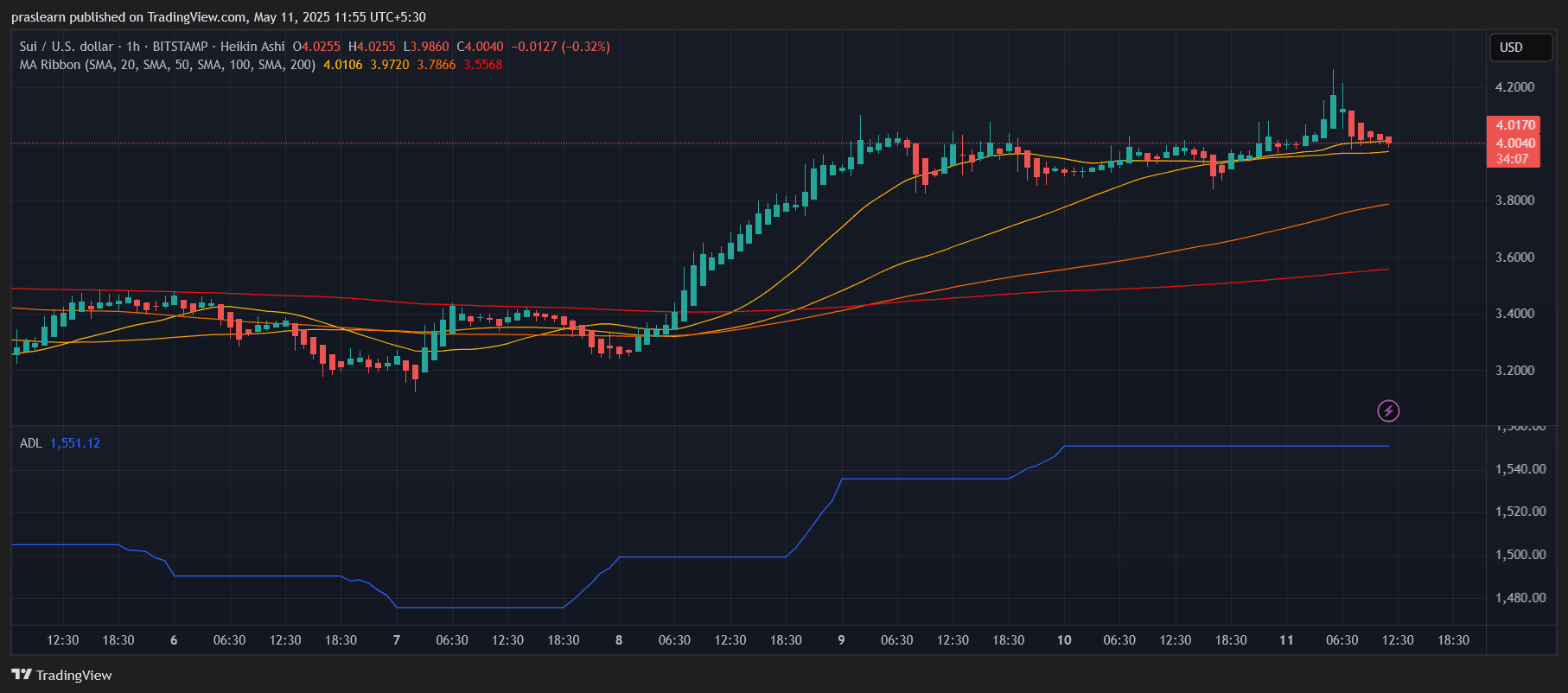Open the USD currency selector
Viewport: 1568px width, 693px height.
1520,48
